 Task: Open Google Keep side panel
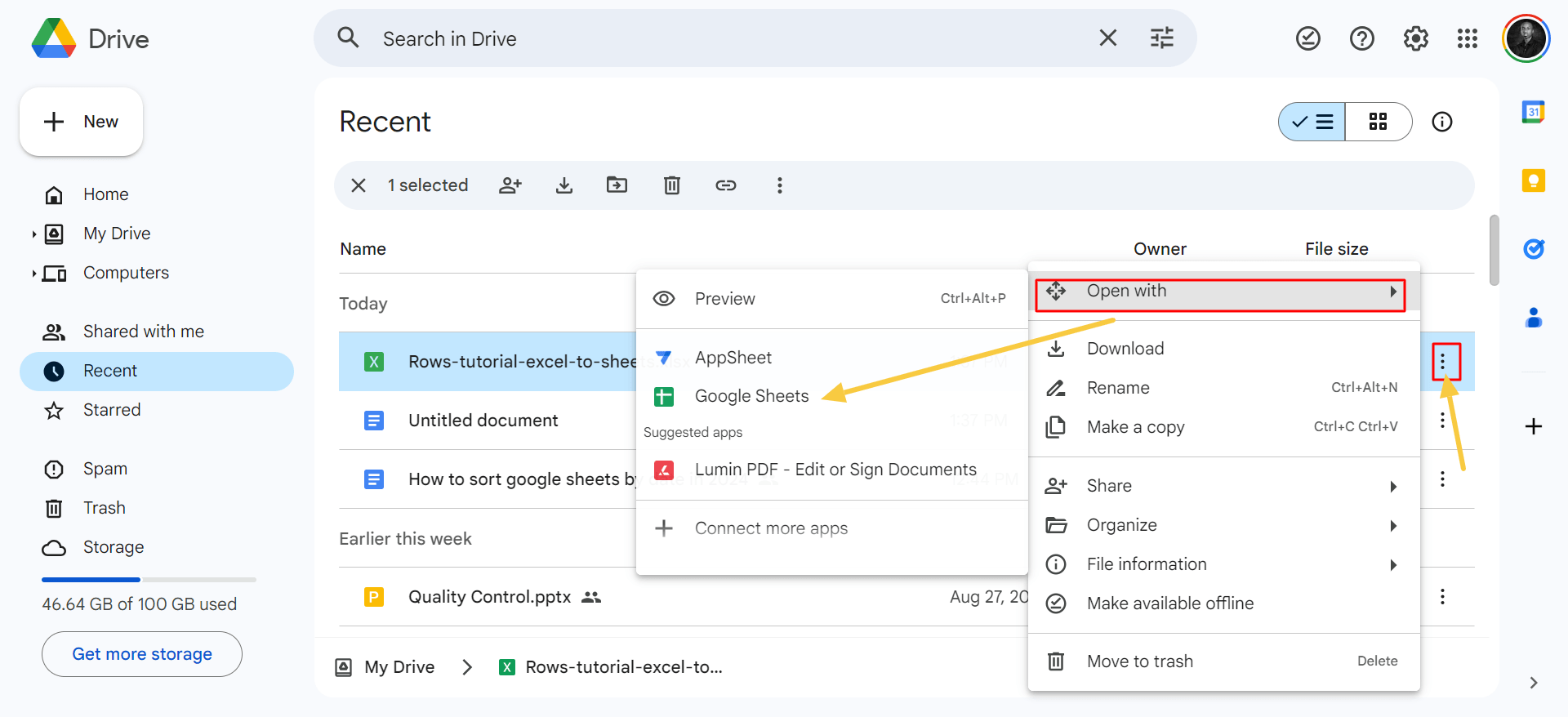1533,180
